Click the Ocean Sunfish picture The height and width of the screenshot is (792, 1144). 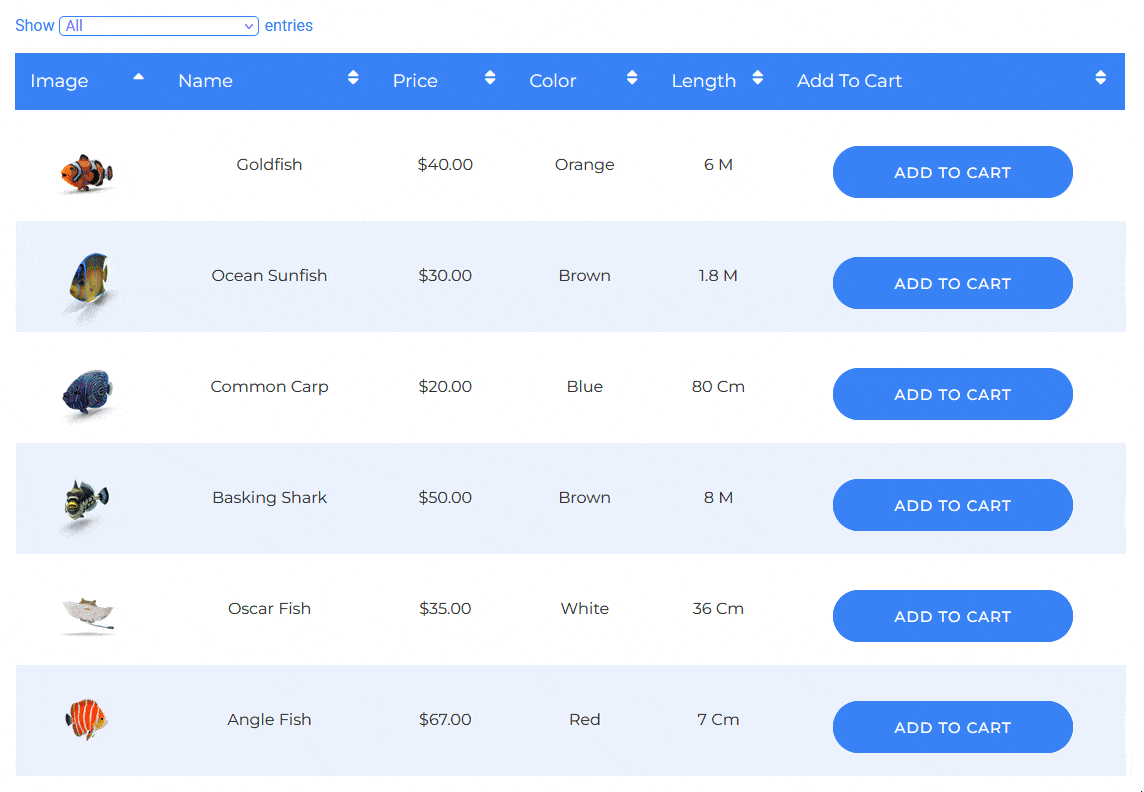pos(87,277)
